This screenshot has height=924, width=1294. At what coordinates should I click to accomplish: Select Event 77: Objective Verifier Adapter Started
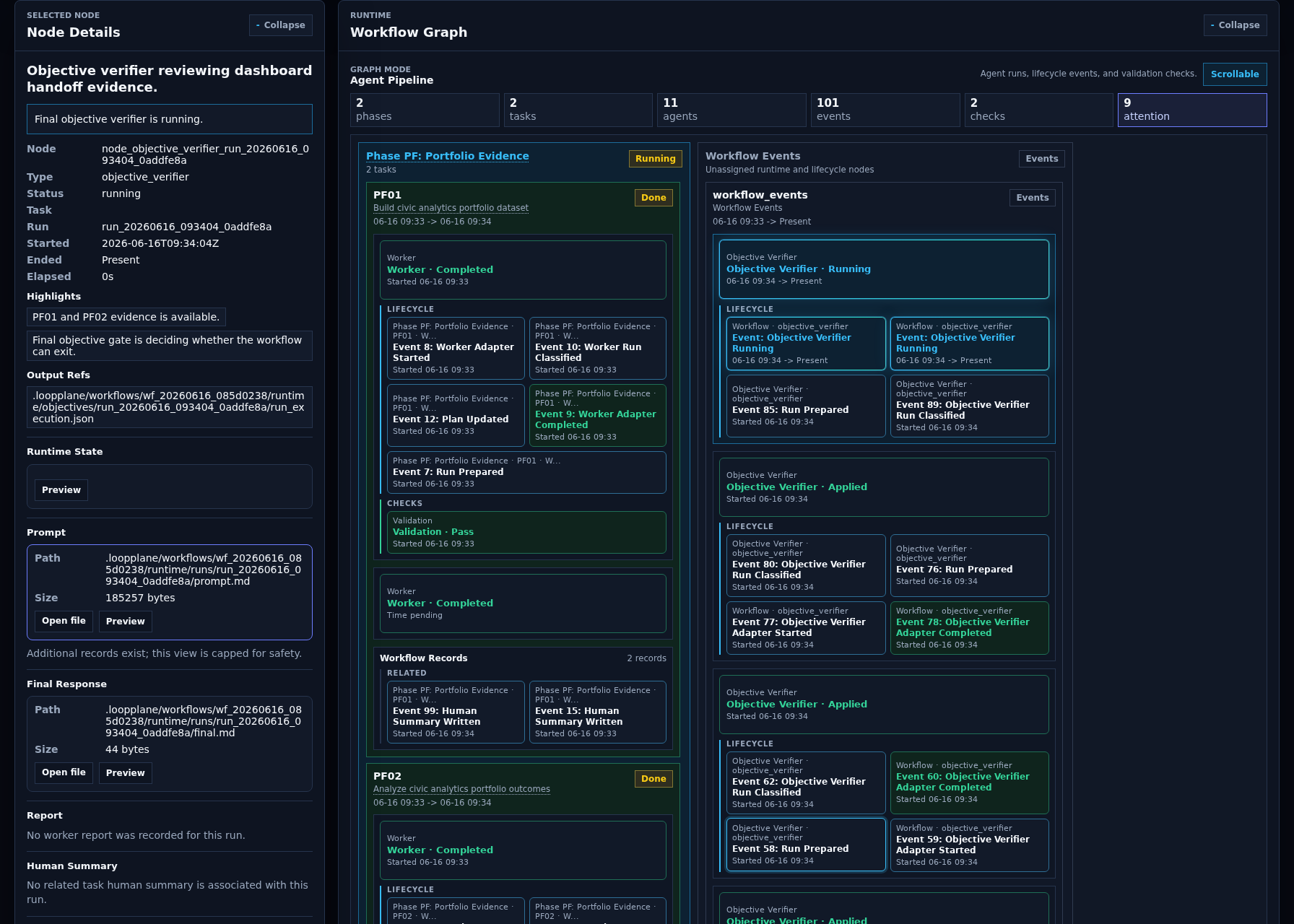[x=806, y=628]
